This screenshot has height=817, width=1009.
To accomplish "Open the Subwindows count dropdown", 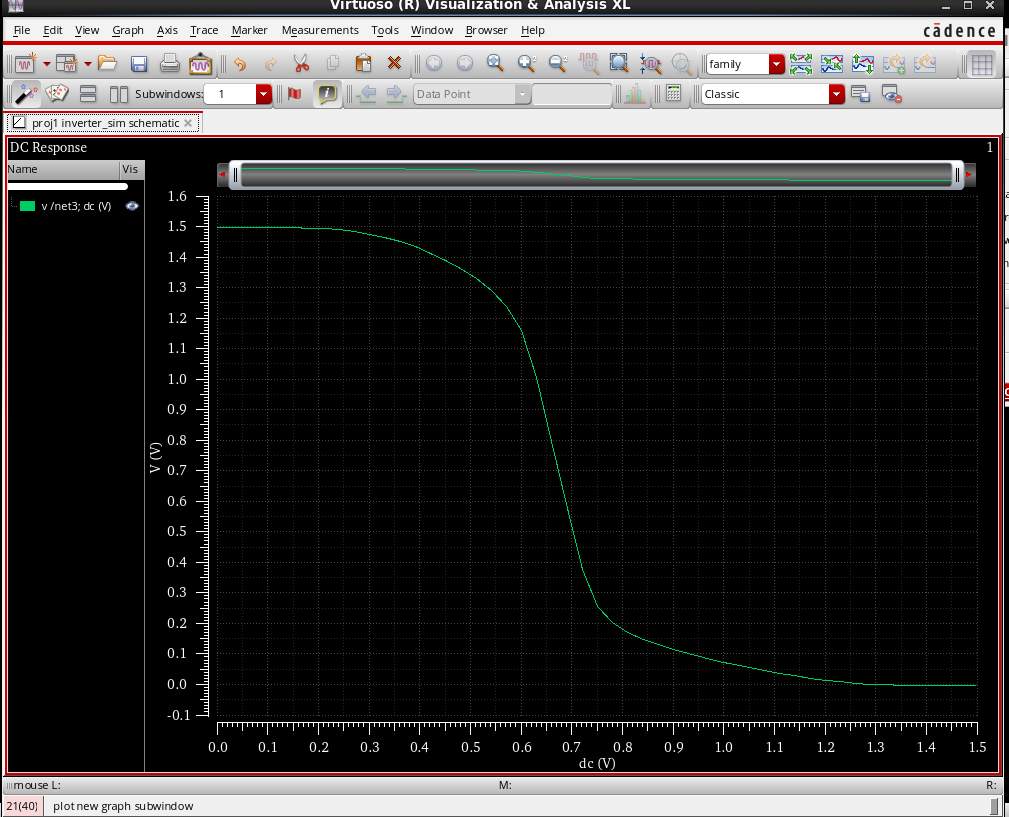I will click(x=264, y=94).
